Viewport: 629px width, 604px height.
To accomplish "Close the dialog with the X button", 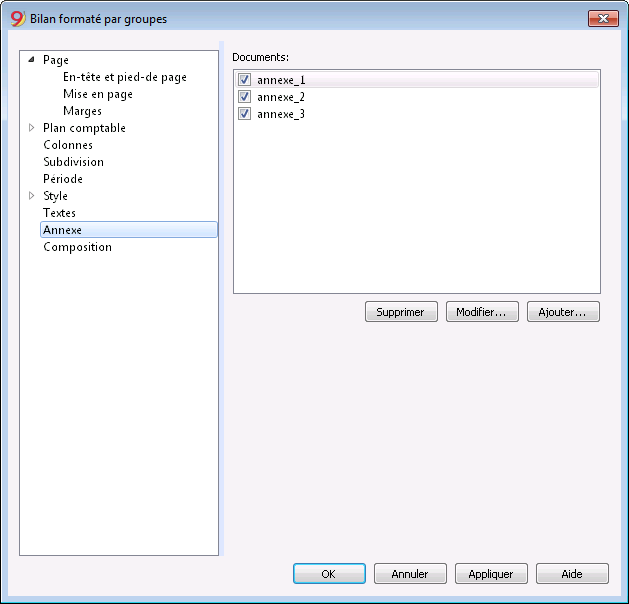I will [x=603, y=18].
